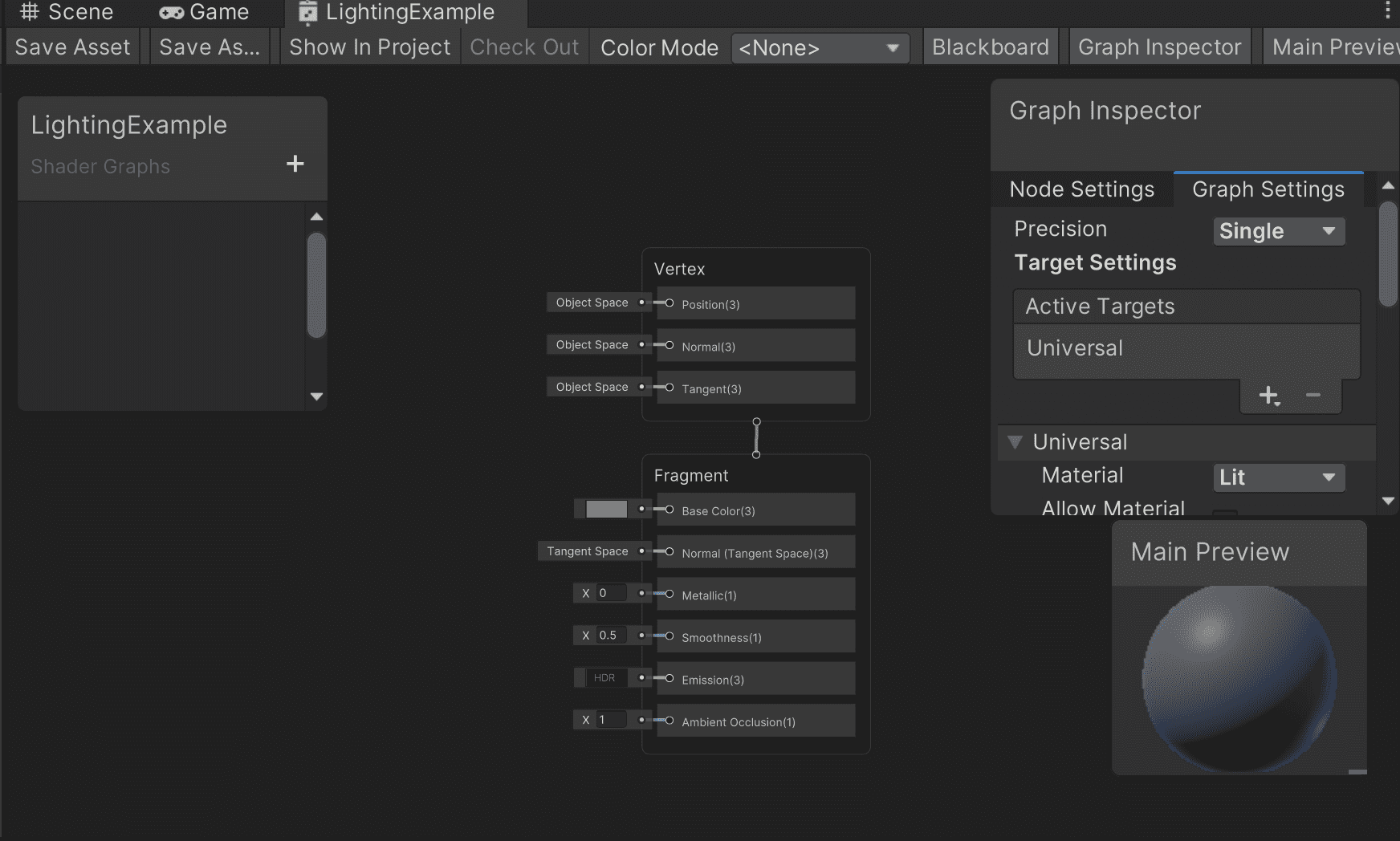Click Save As... button

click(x=210, y=47)
